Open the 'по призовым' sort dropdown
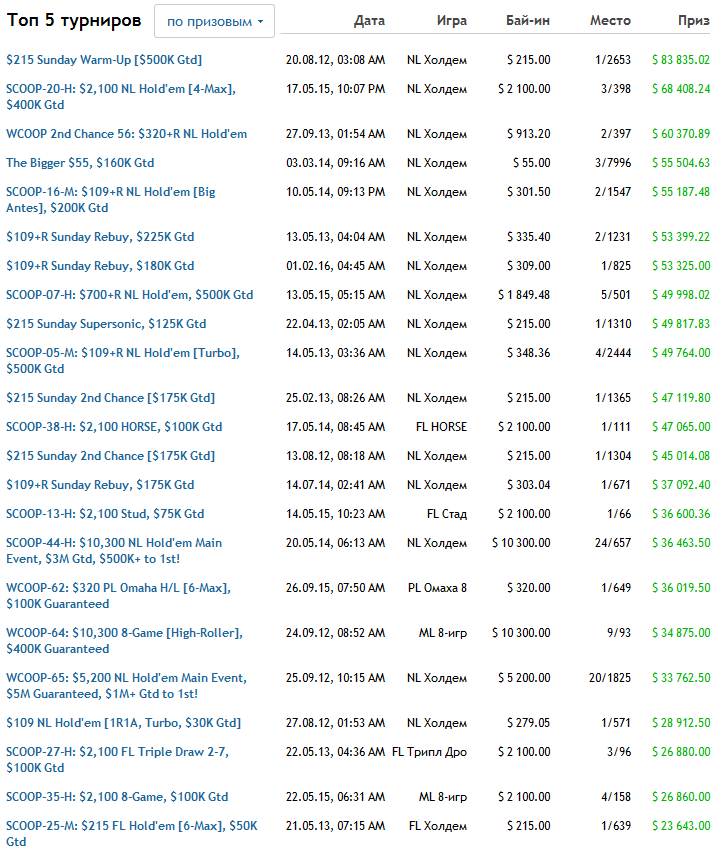724x854 pixels. click(x=214, y=21)
